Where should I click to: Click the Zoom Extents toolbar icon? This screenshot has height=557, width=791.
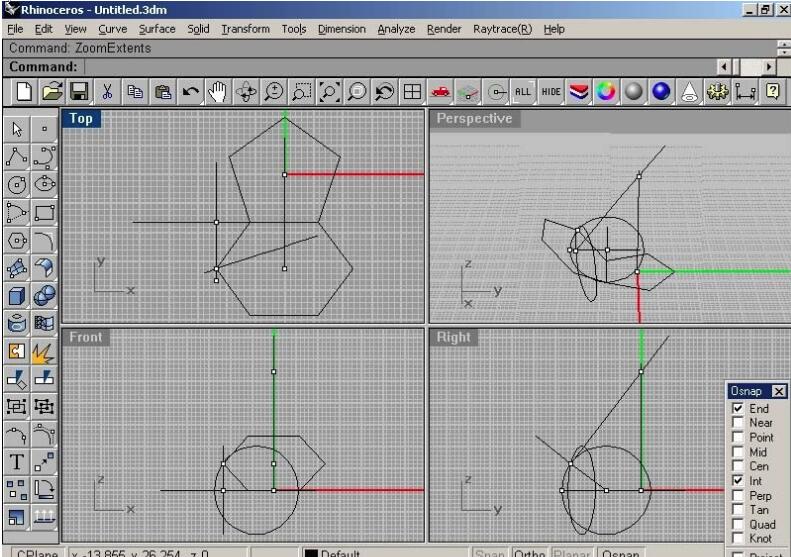click(330, 91)
